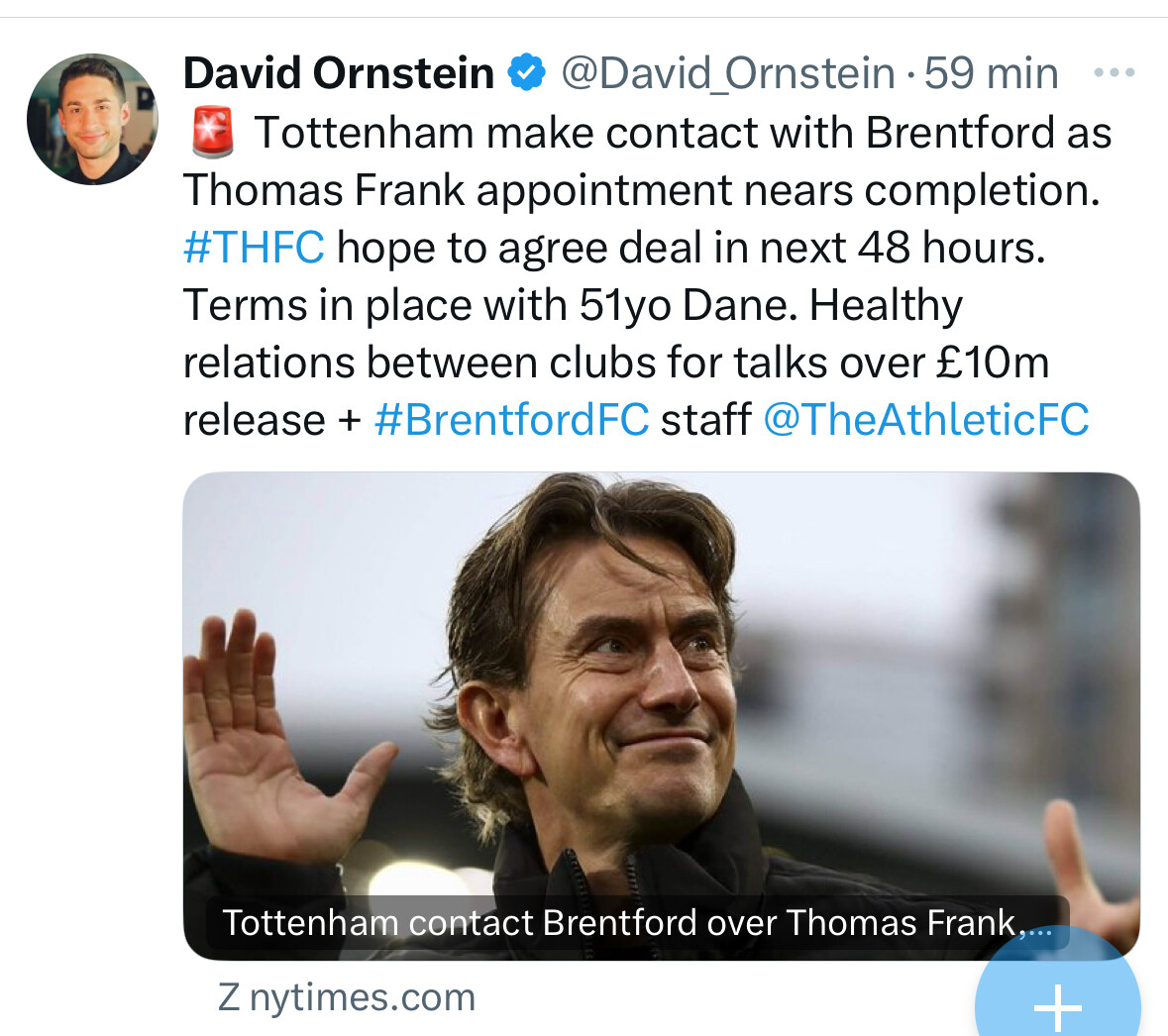Click the blue verified badge
The image size is (1168, 1036).
527,72
